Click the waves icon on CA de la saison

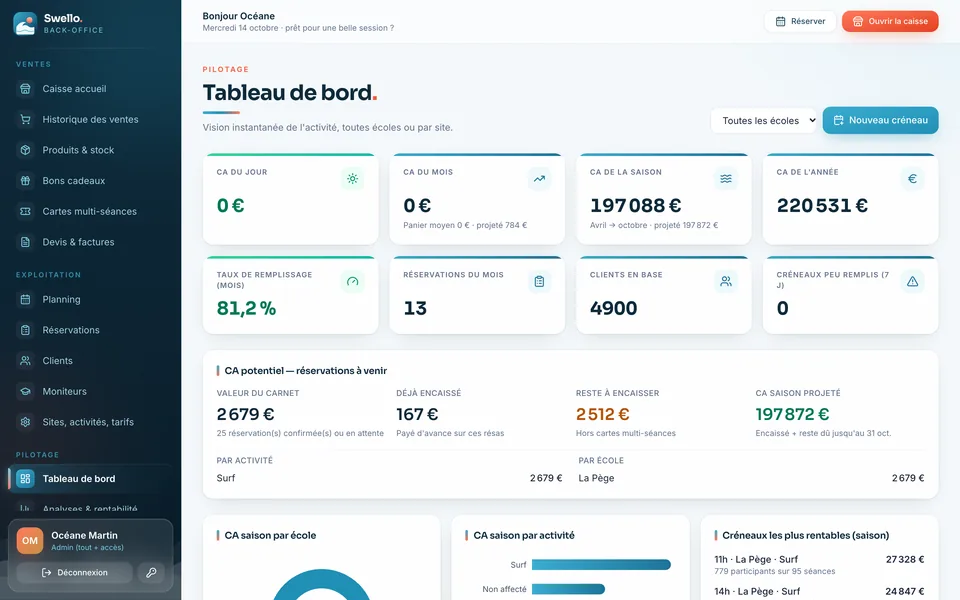(x=726, y=179)
